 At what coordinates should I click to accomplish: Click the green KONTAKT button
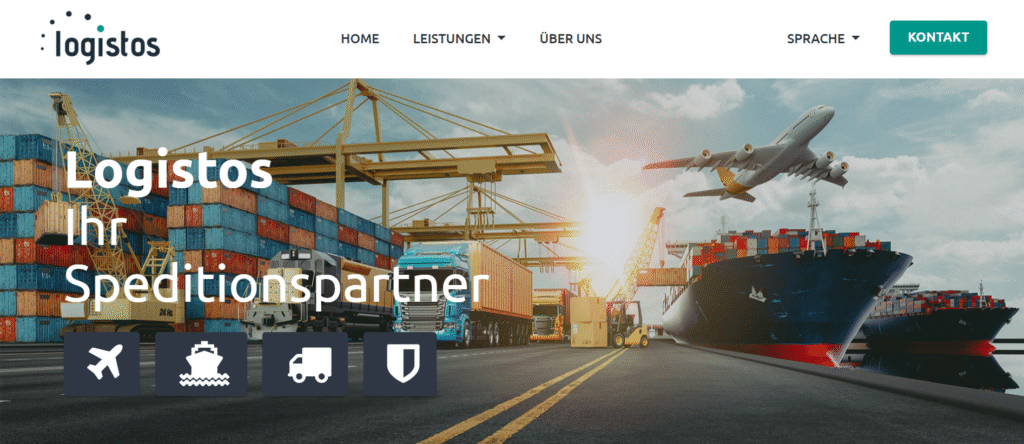click(x=938, y=37)
